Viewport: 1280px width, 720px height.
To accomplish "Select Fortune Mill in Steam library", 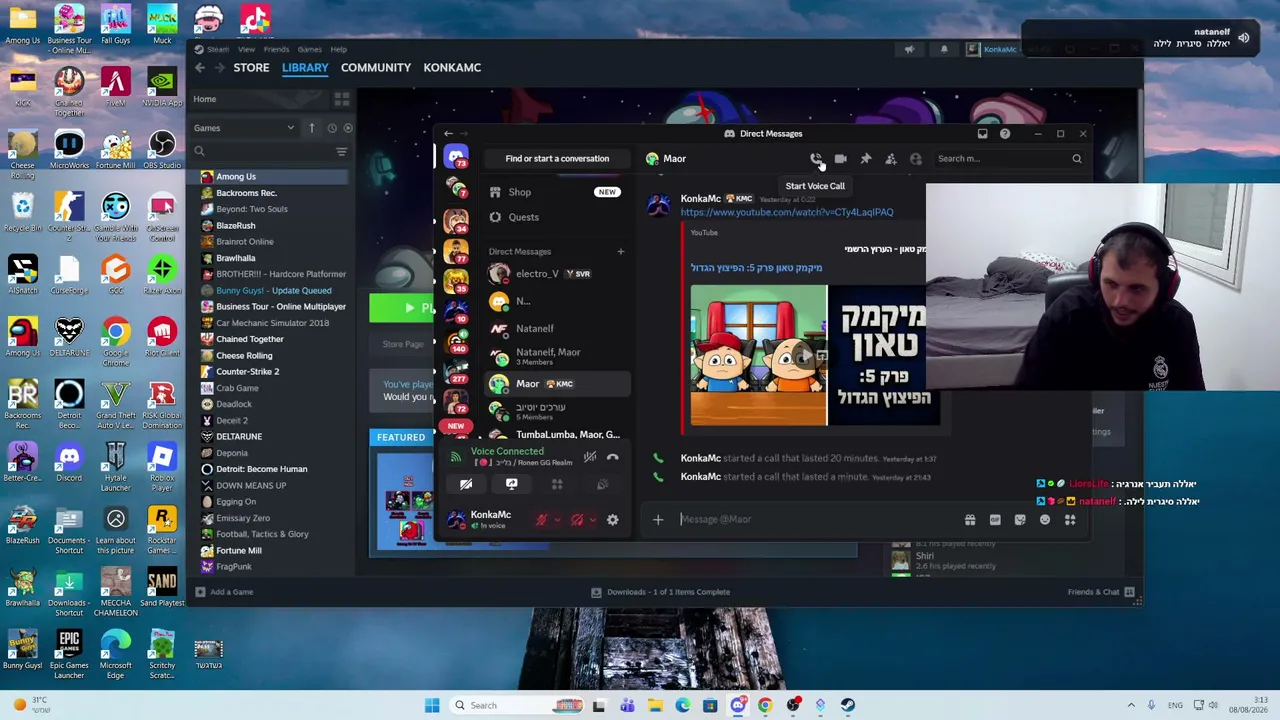I will [270, 551].
